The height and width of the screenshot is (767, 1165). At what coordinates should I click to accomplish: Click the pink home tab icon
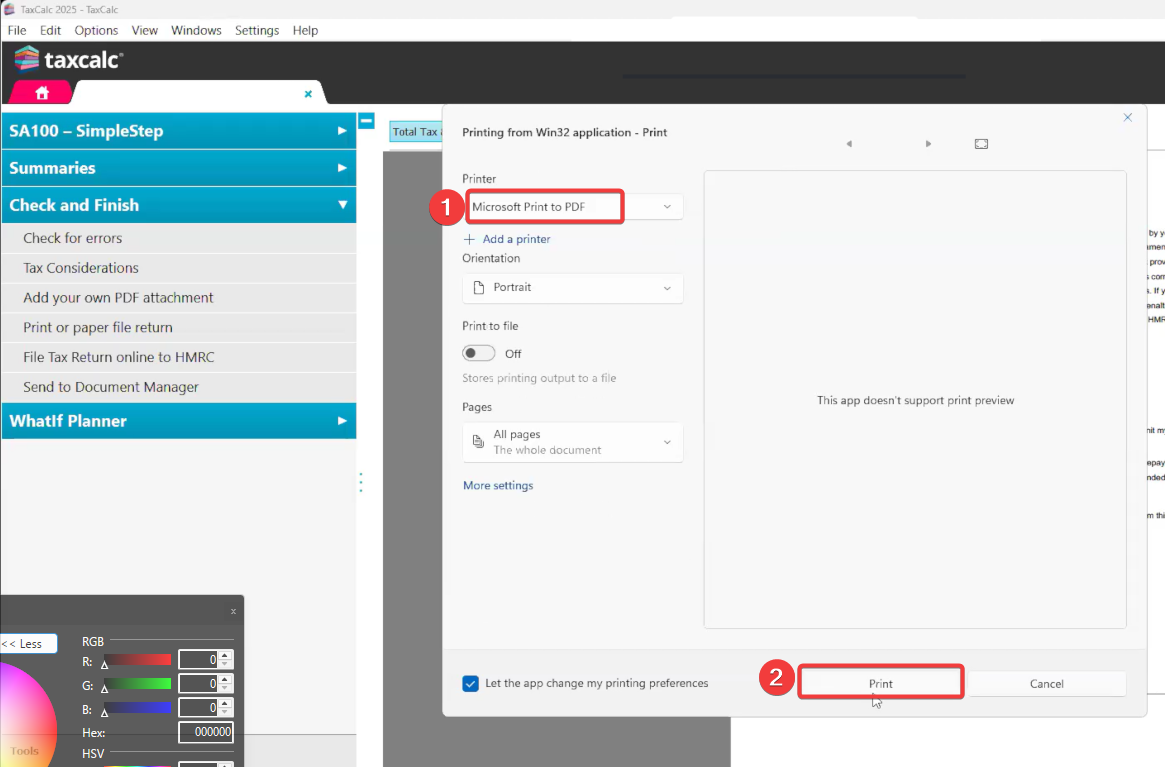pos(41,93)
